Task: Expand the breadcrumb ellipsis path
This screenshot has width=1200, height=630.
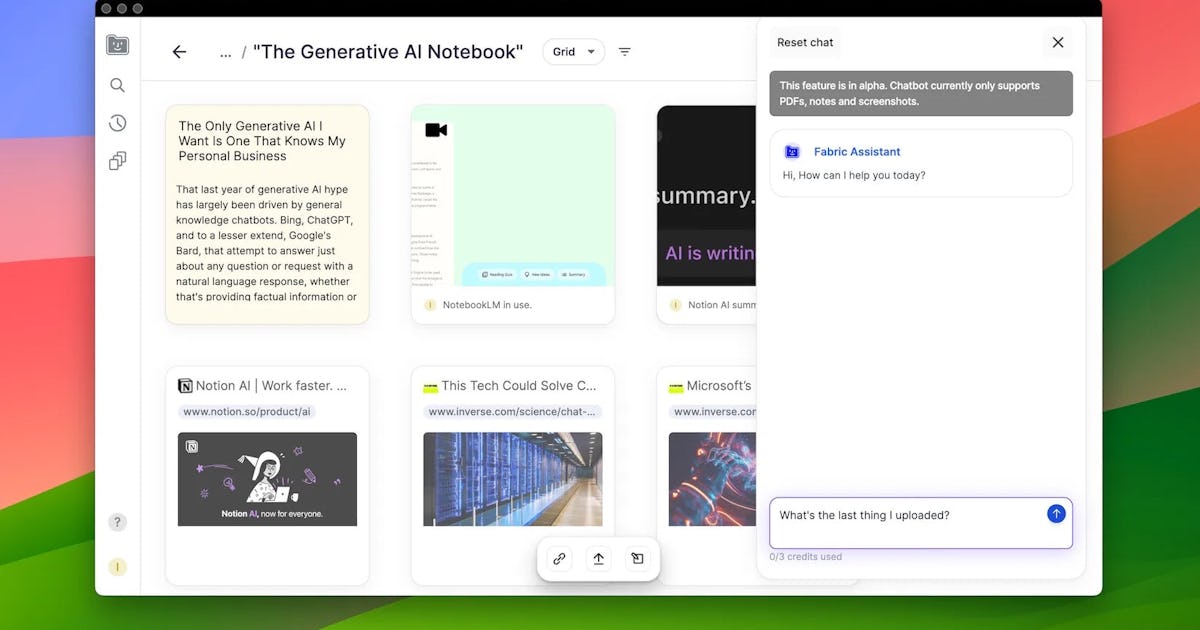Action: pos(225,52)
